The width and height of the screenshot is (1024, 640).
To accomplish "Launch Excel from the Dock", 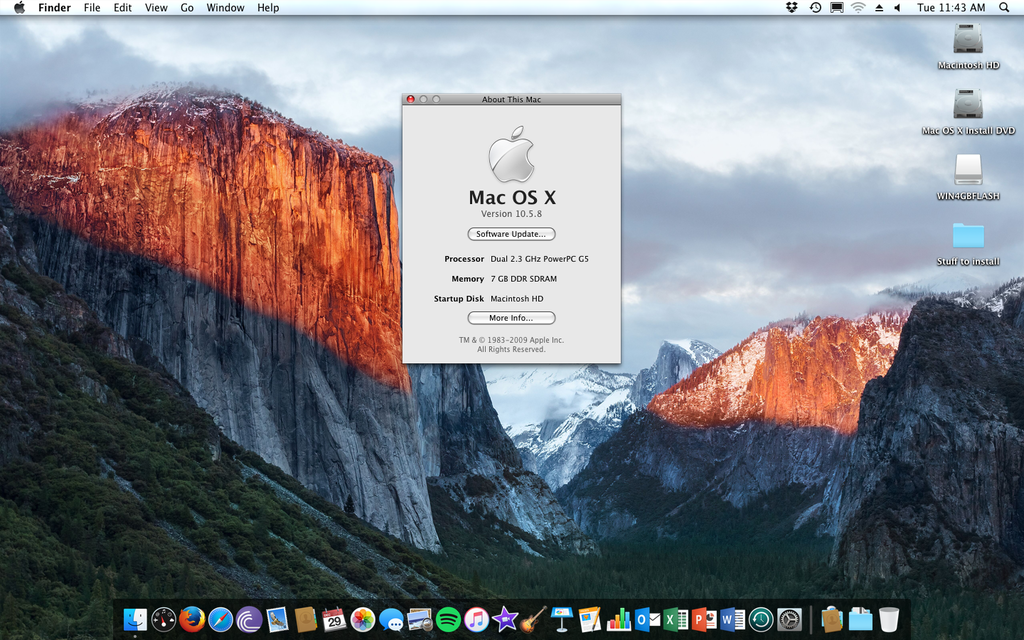I will [x=675, y=618].
